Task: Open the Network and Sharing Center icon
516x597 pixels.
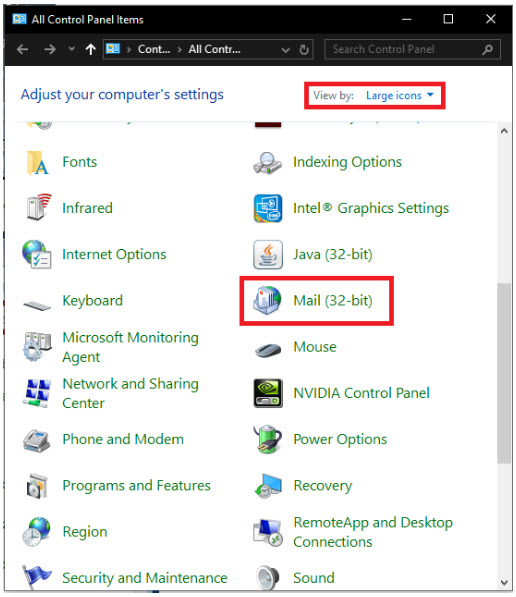Action: pyautogui.click(x=37, y=393)
